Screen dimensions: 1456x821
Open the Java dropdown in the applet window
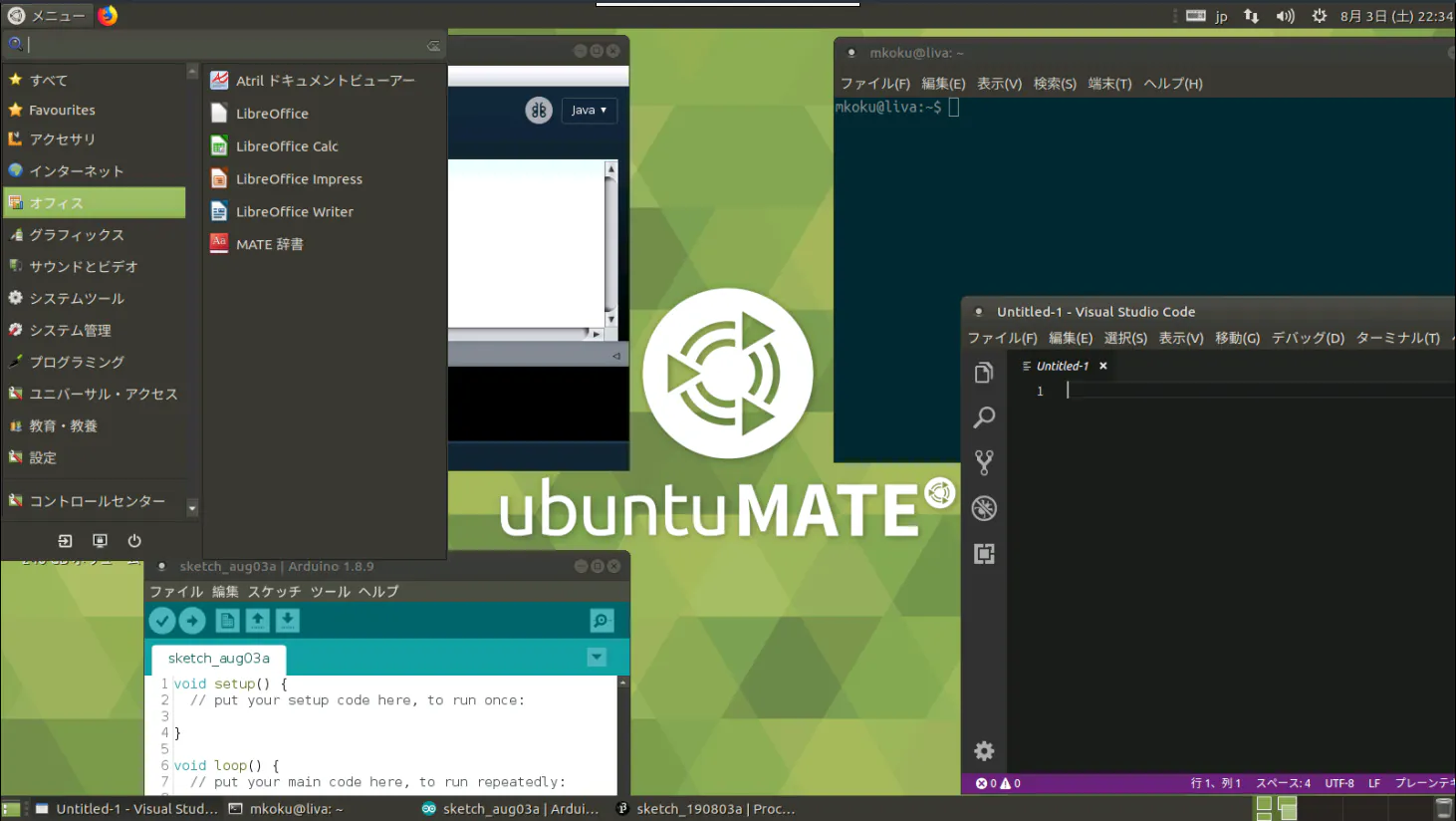[589, 110]
